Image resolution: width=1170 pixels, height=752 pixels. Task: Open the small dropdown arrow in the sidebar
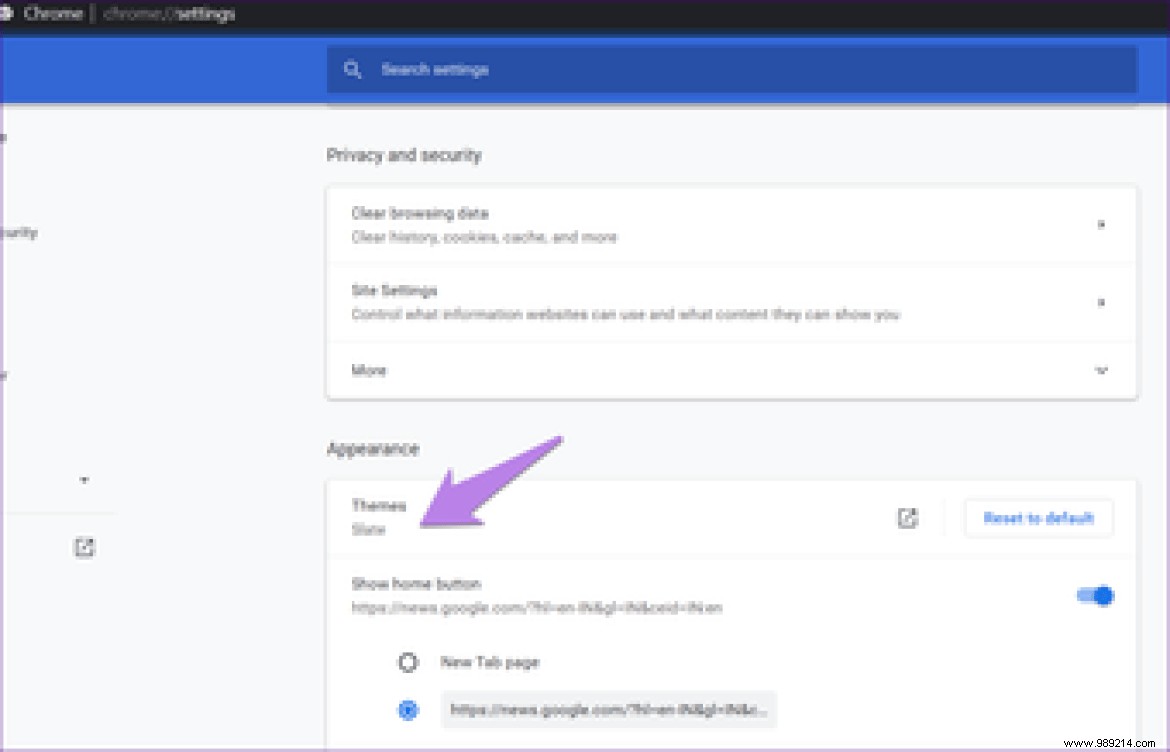(84, 480)
